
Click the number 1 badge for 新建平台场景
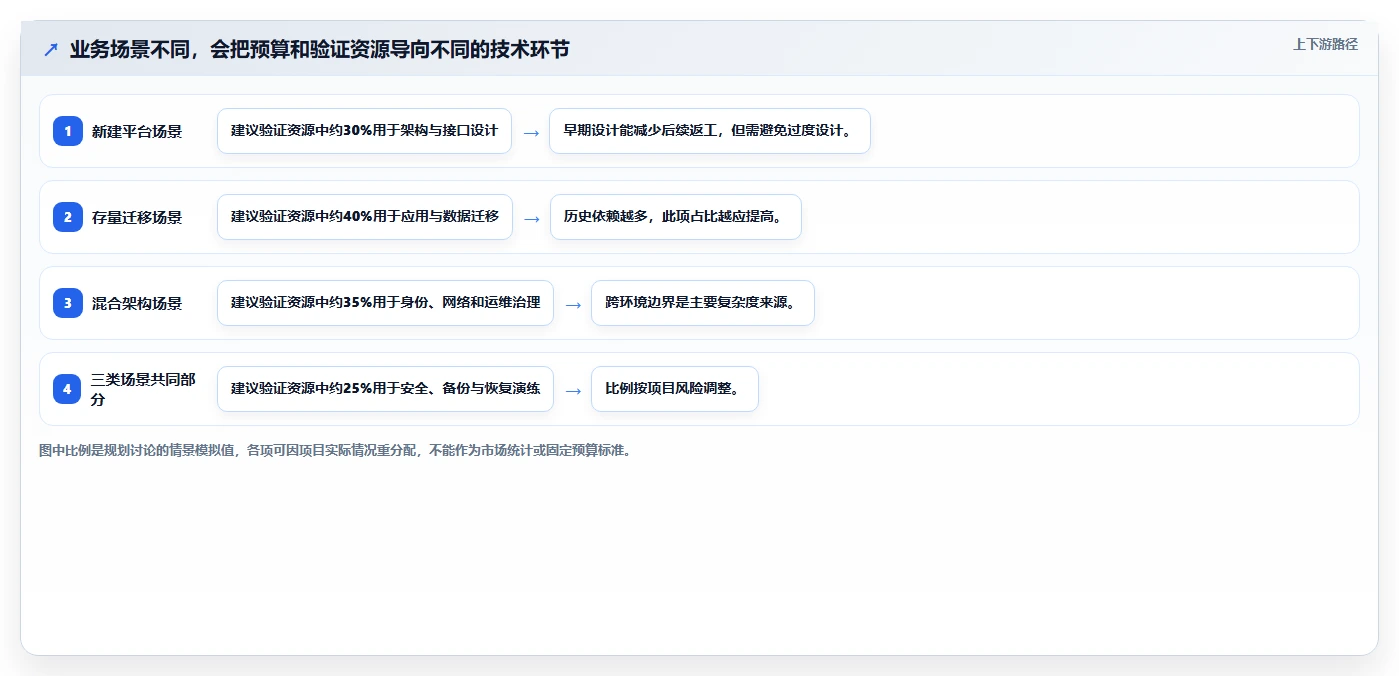click(x=68, y=131)
